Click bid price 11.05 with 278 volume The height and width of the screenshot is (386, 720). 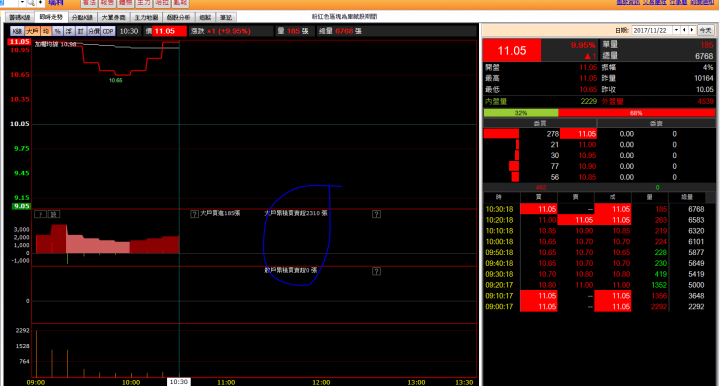pos(578,134)
